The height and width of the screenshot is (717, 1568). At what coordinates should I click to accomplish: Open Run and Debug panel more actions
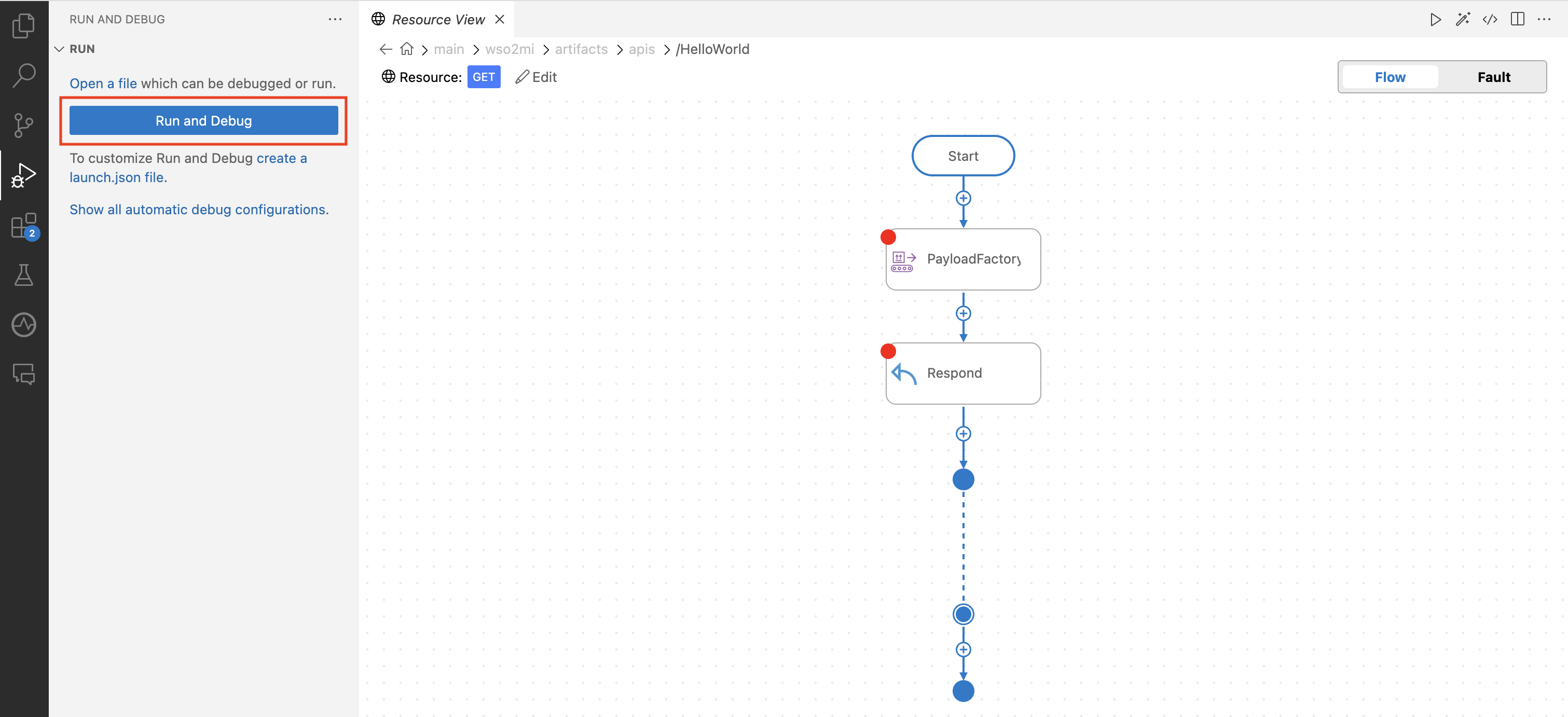tap(335, 20)
